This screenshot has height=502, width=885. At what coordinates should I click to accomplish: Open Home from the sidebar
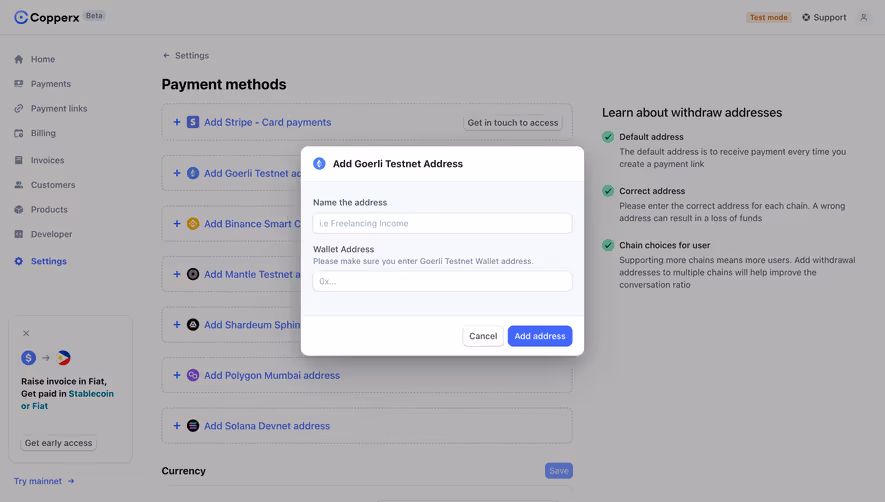43,59
